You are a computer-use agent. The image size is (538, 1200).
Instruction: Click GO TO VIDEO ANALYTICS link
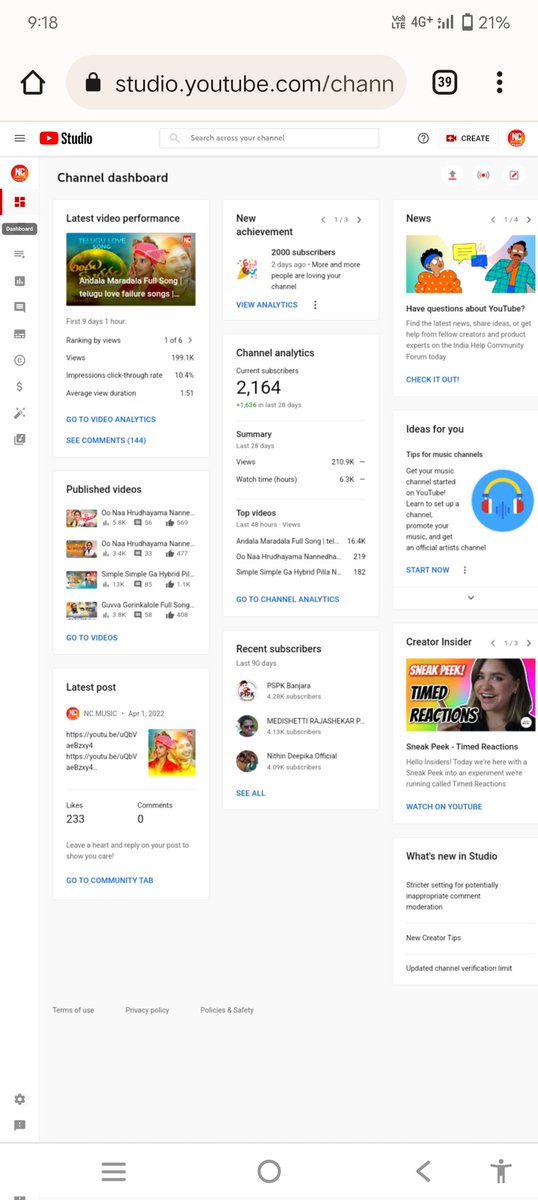[x=111, y=420]
